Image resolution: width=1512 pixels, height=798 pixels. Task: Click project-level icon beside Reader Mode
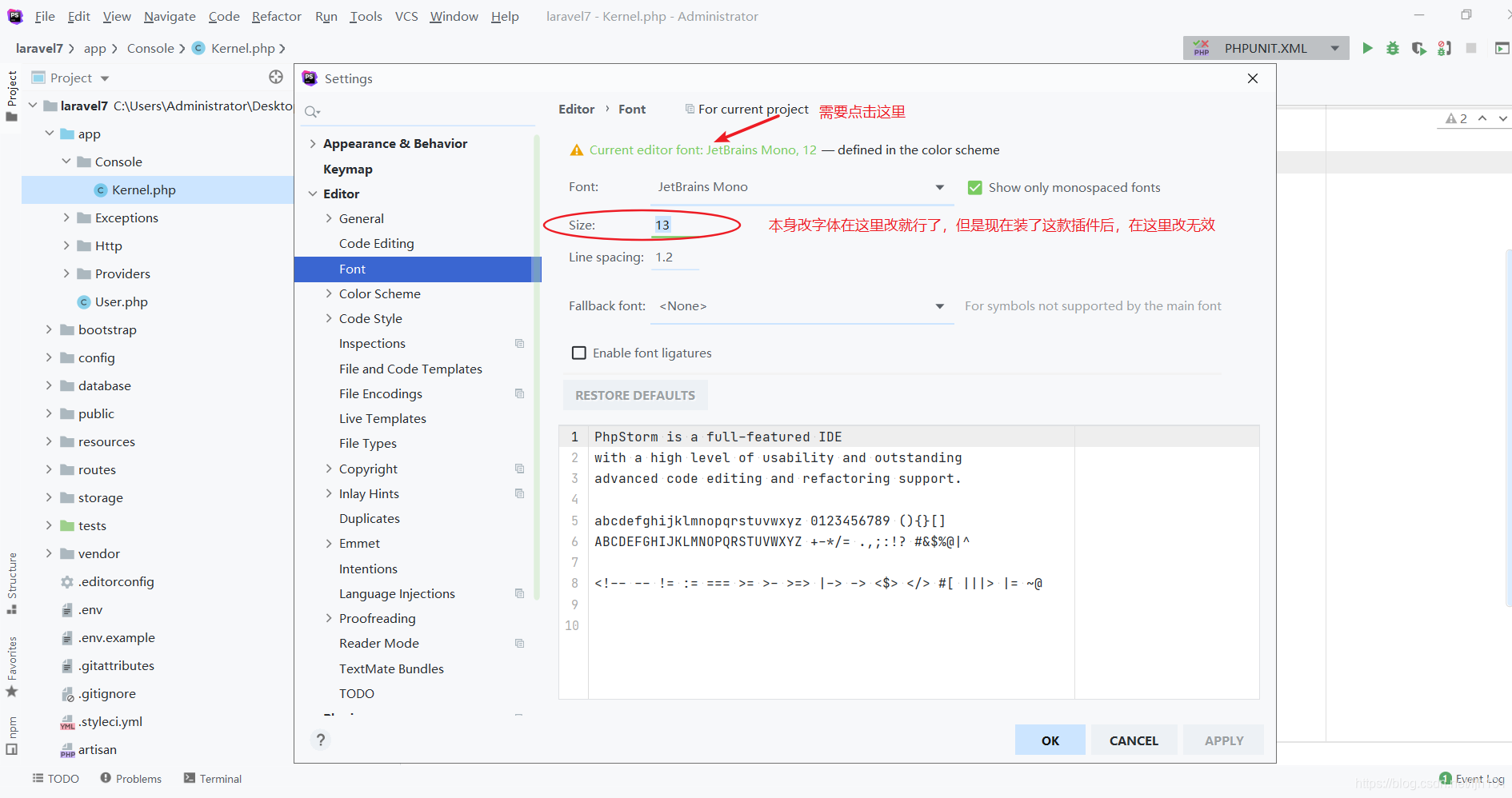pos(519,643)
